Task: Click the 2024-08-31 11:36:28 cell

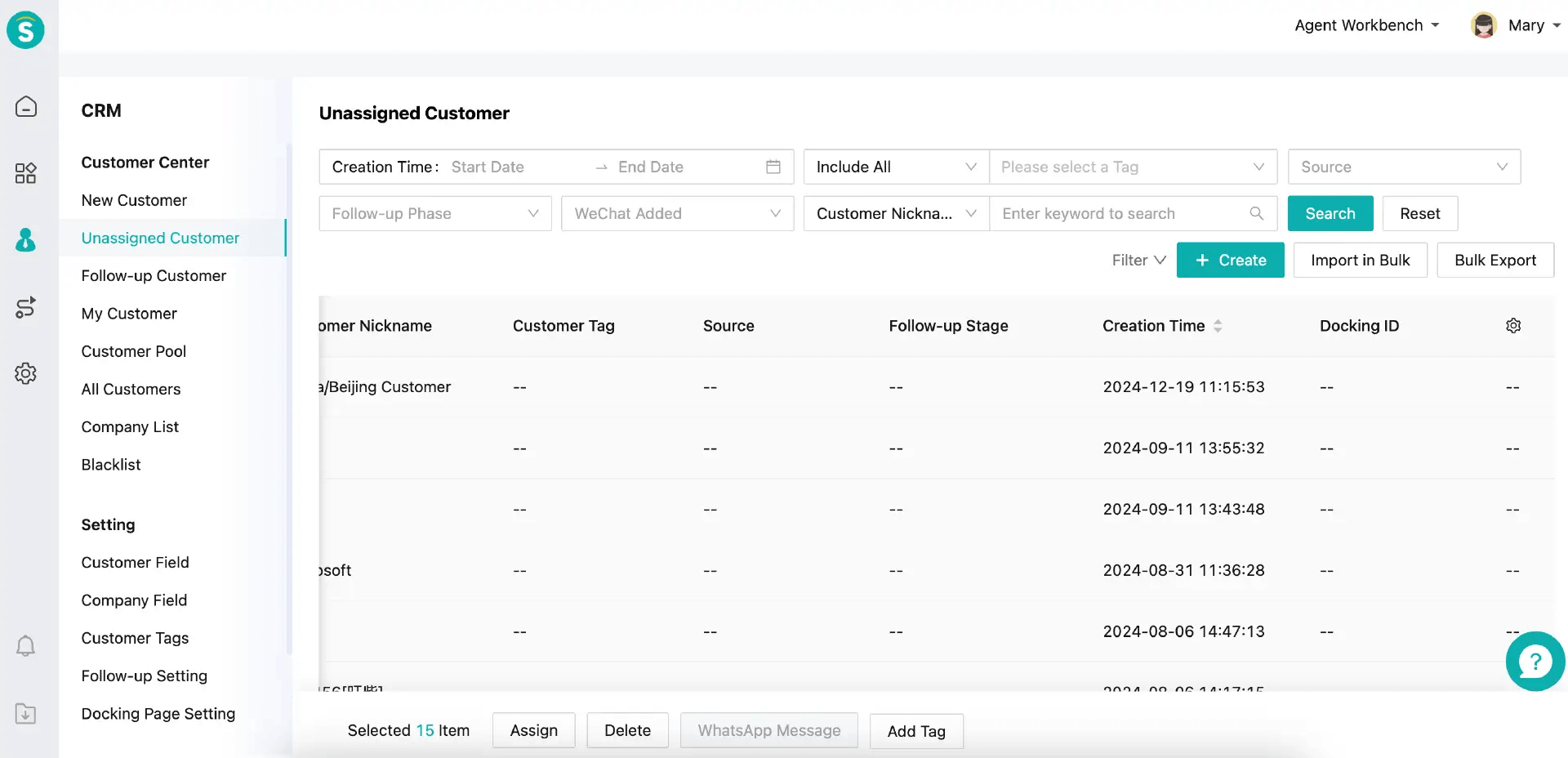Action: click(1183, 570)
